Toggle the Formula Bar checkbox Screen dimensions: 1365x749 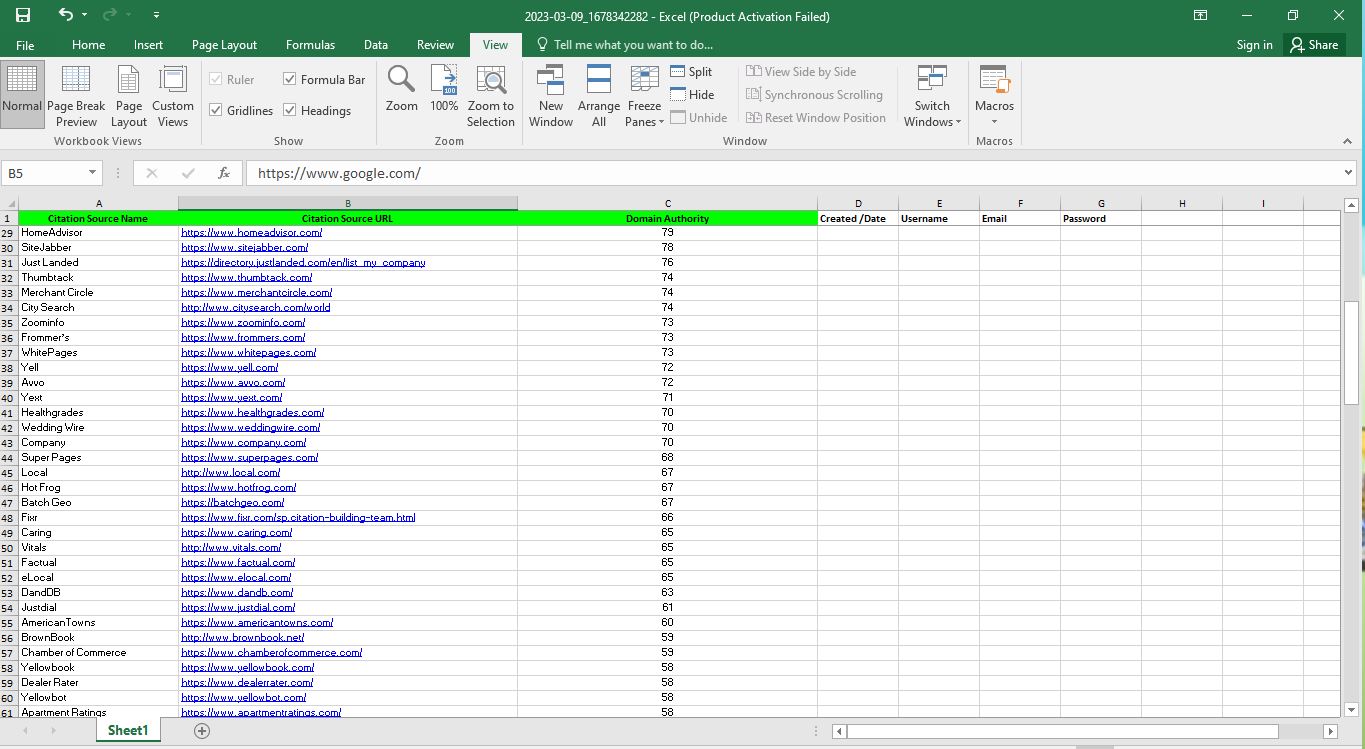pyautogui.click(x=290, y=80)
